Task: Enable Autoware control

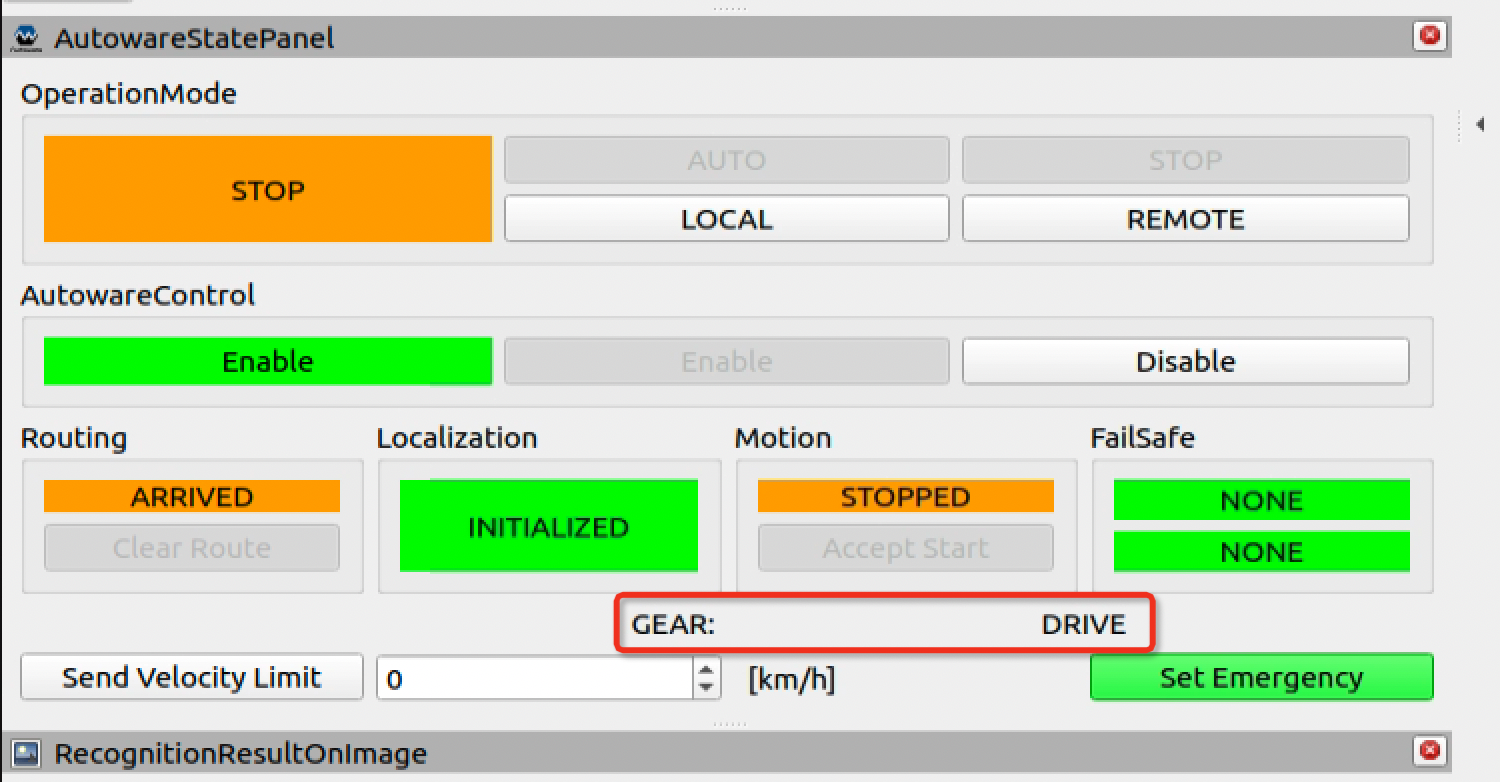Action: (727, 361)
